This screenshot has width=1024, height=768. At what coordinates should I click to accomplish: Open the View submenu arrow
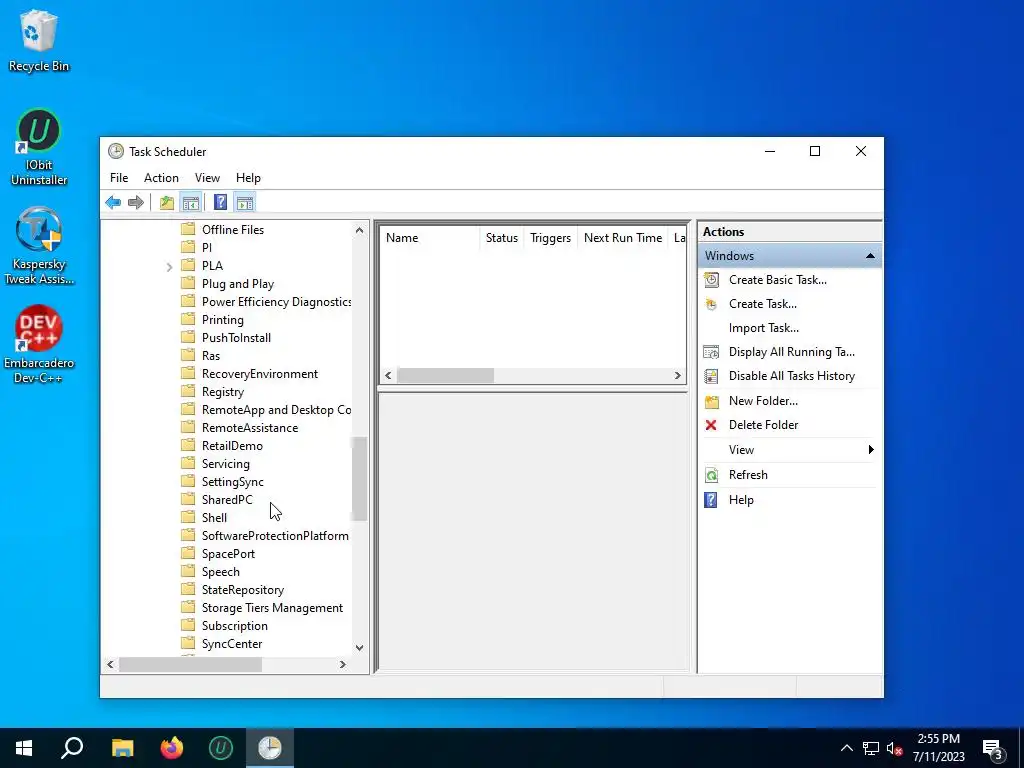pyautogui.click(x=871, y=449)
